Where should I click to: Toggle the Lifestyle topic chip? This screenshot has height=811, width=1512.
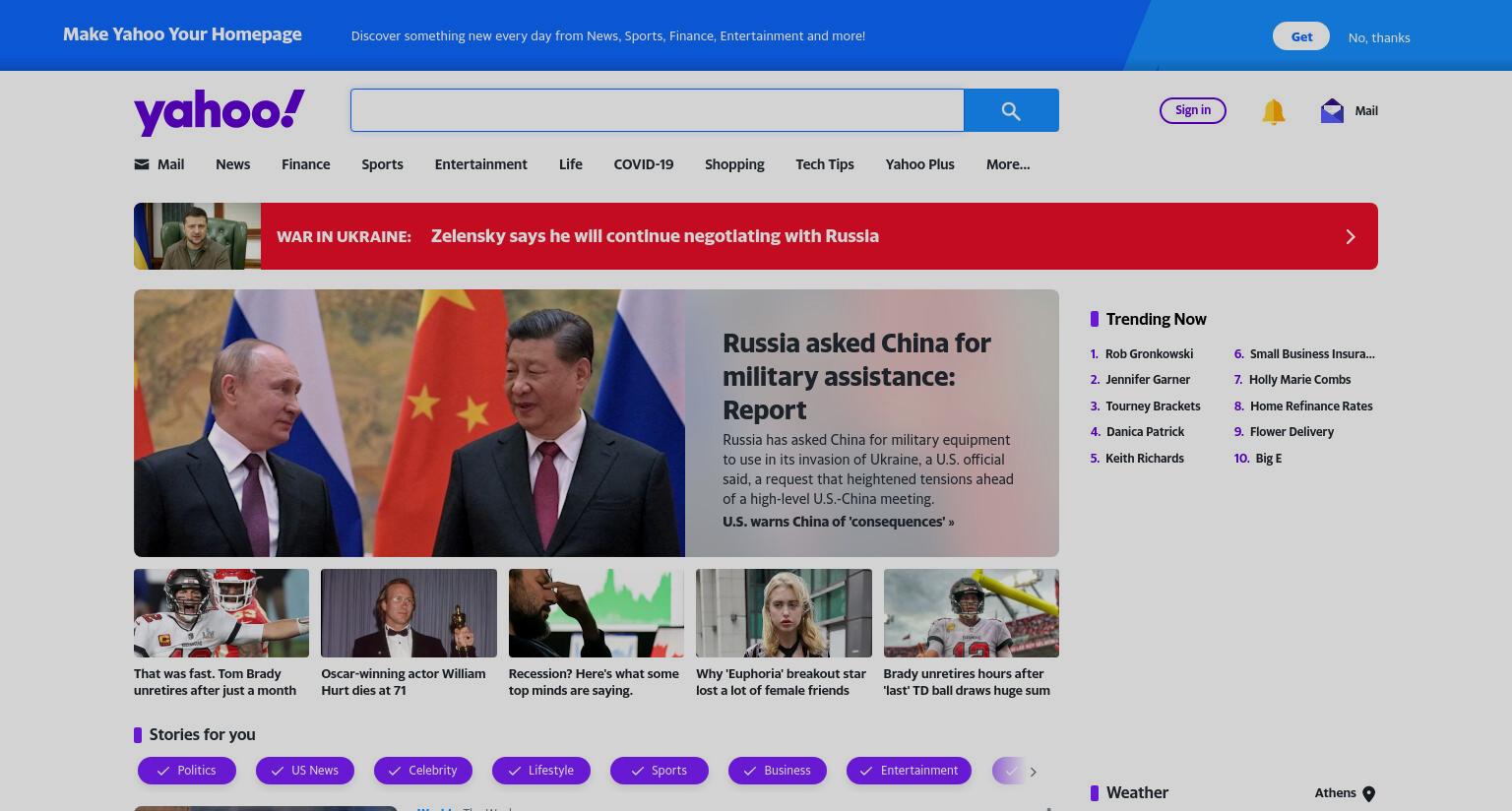[x=541, y=771]
